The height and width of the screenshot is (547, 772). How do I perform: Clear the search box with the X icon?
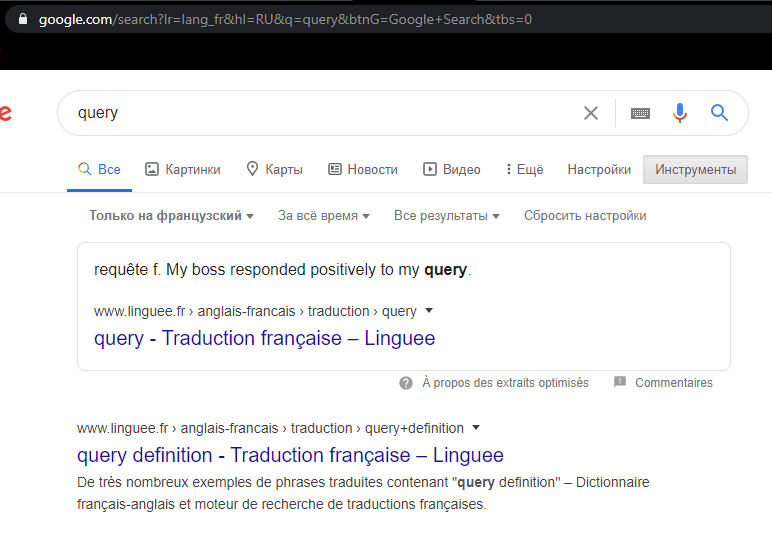[591, 113]
